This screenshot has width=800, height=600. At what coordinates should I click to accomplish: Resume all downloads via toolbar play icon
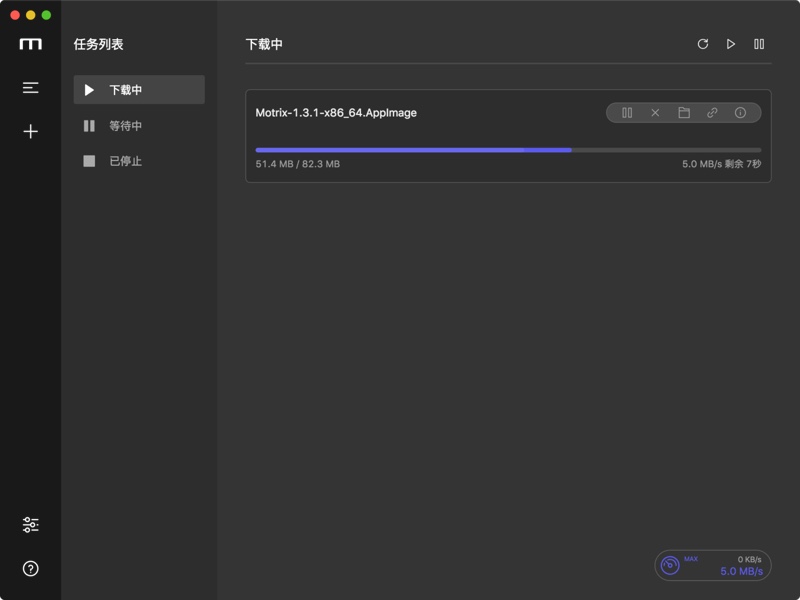pos(730,44)
